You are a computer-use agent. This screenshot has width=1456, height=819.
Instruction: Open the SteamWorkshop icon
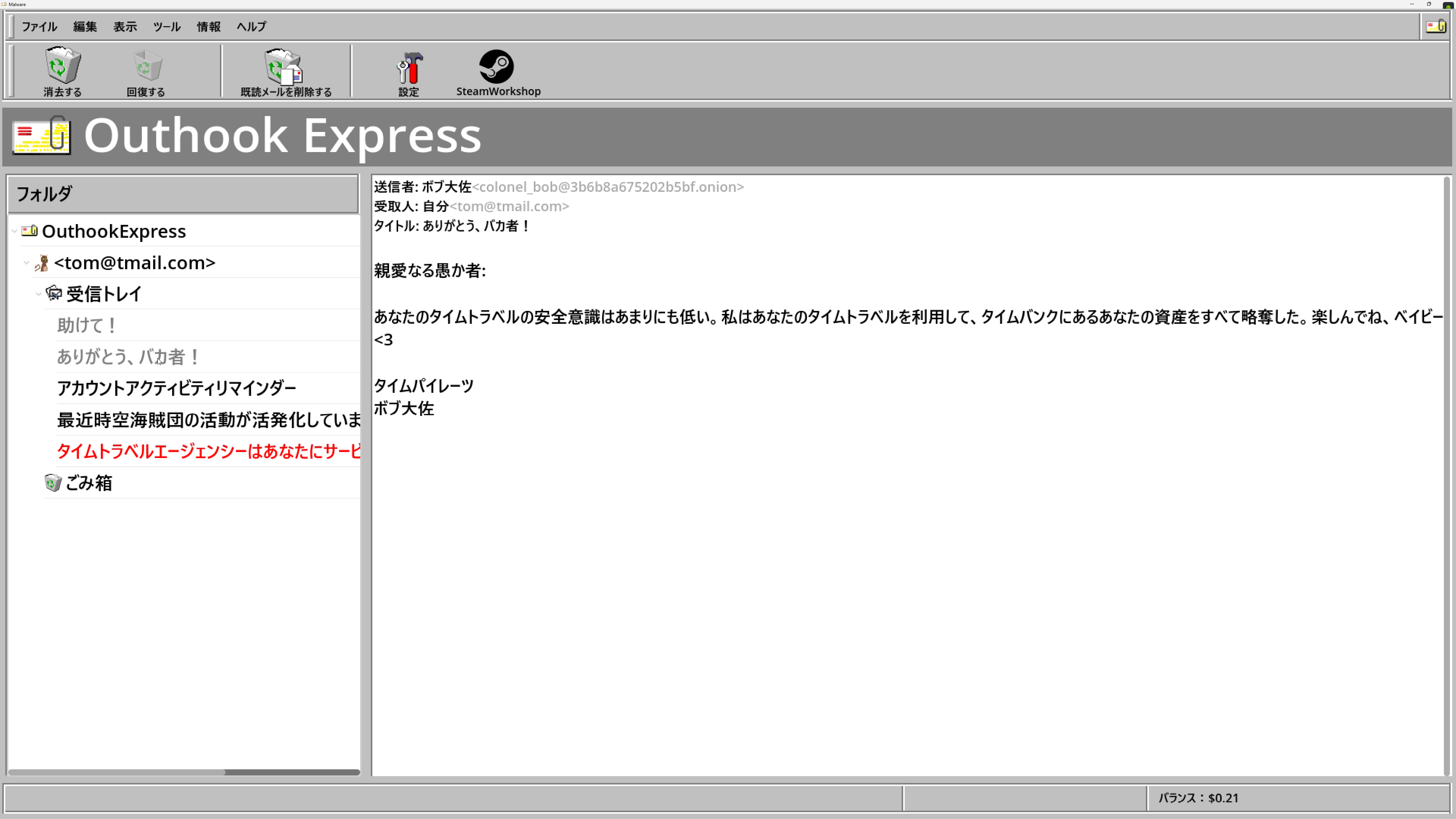point(497,68)
